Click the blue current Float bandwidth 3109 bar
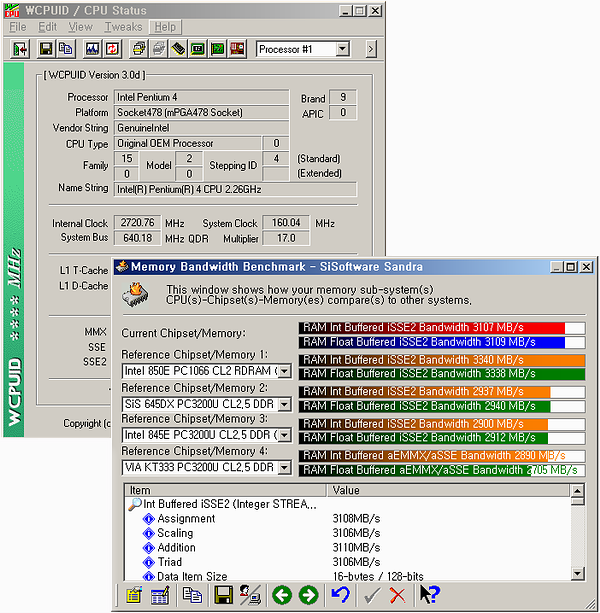The image size is (600, 613). pos(442,342)
